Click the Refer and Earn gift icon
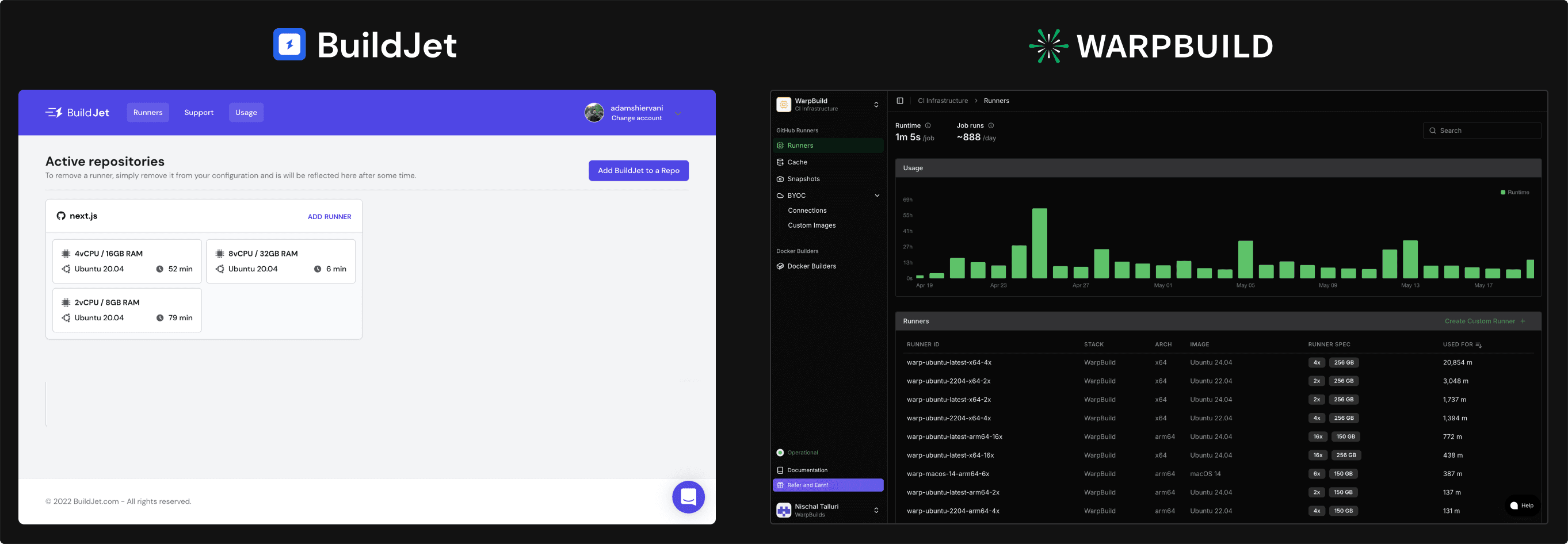The image size is (1568, 544). tap(780, 485)
